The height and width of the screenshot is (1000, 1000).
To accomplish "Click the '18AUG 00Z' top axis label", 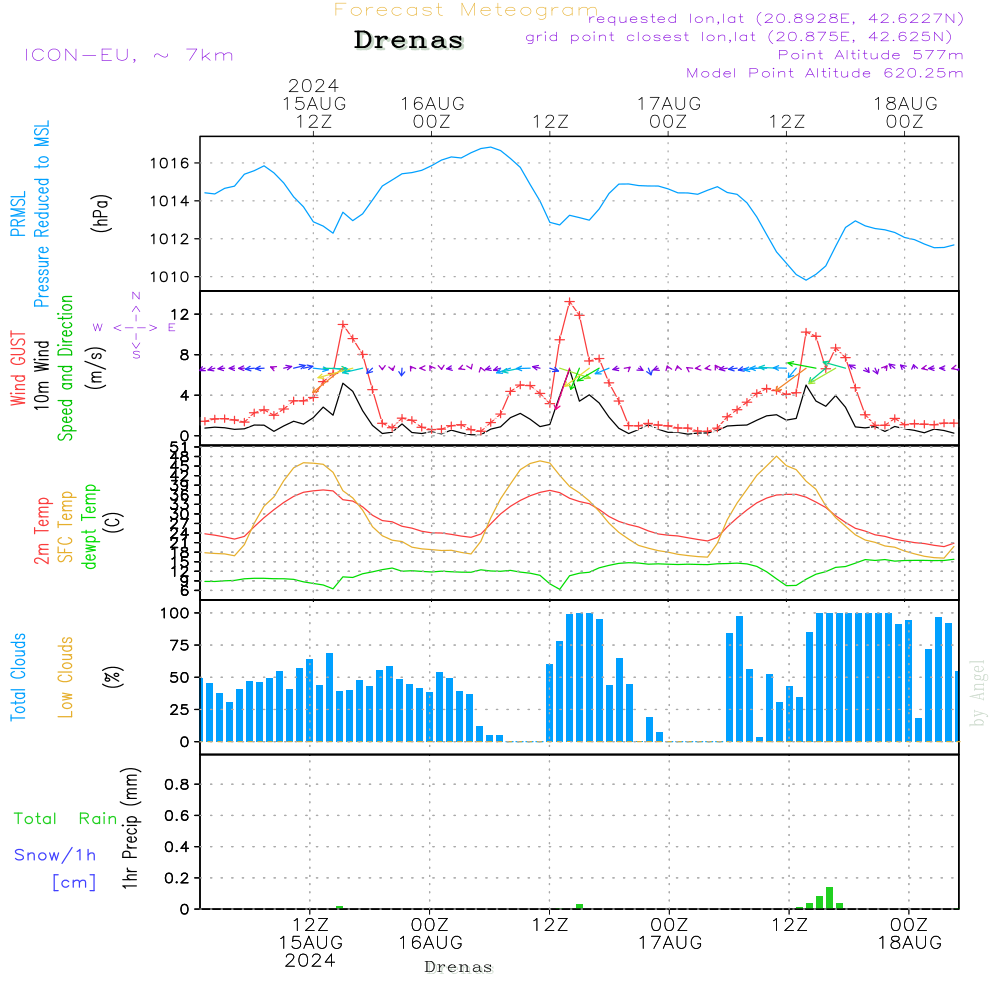I will (905, 113).
